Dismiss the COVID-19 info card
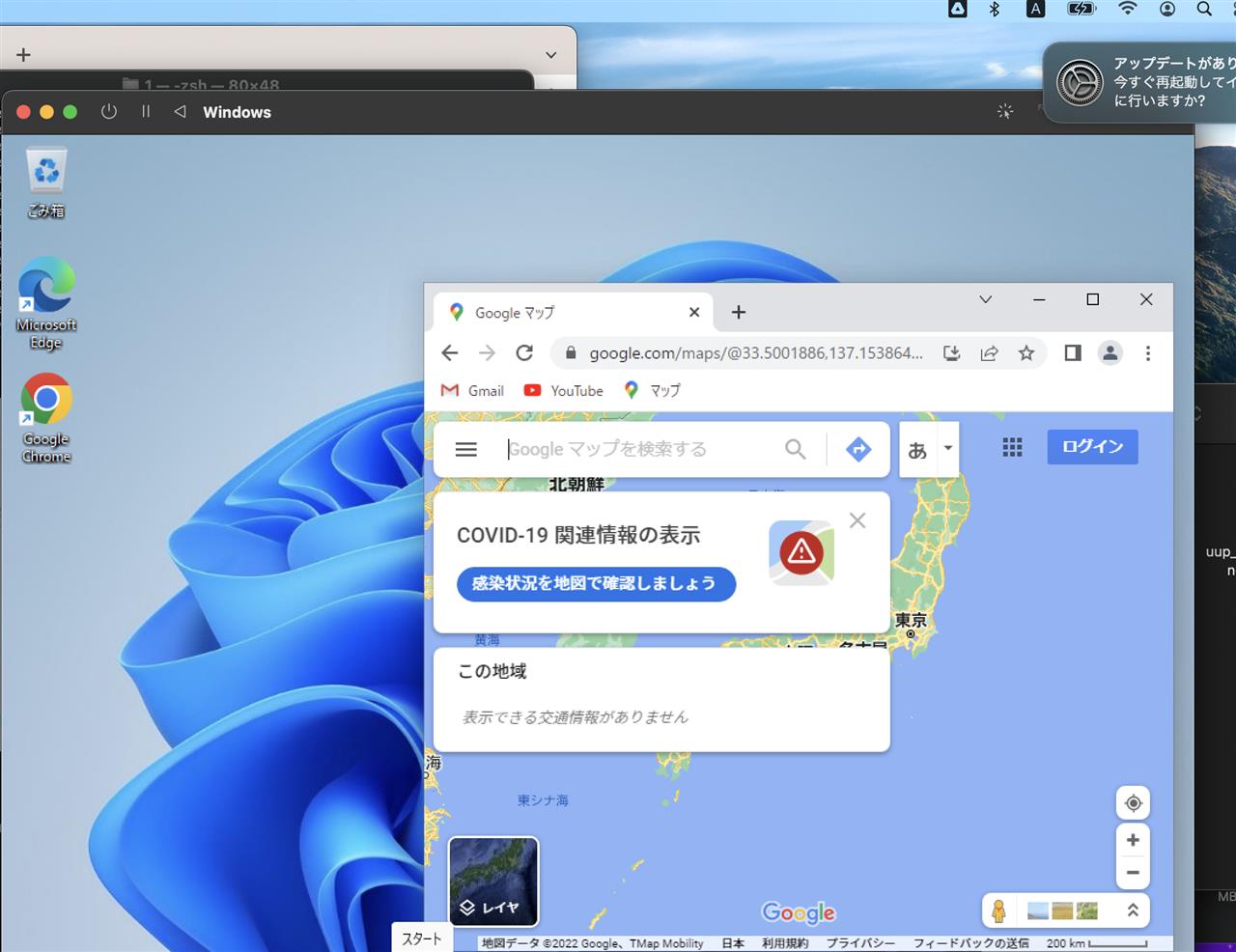Screen dimensions: 1236x952 [x=857, y=520]
